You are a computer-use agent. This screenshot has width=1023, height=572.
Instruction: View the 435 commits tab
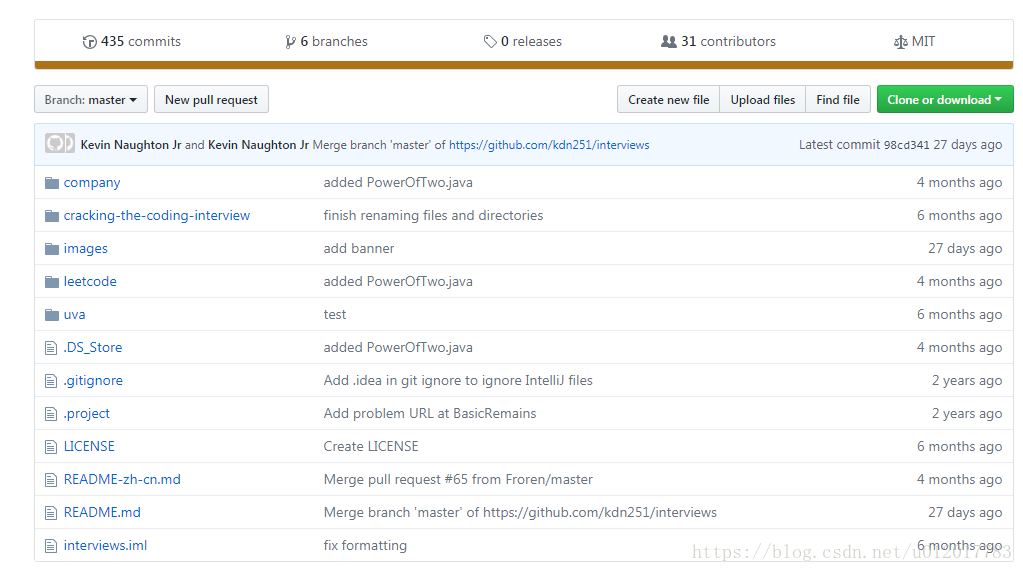pyautogui.click(x=132, y=42)
